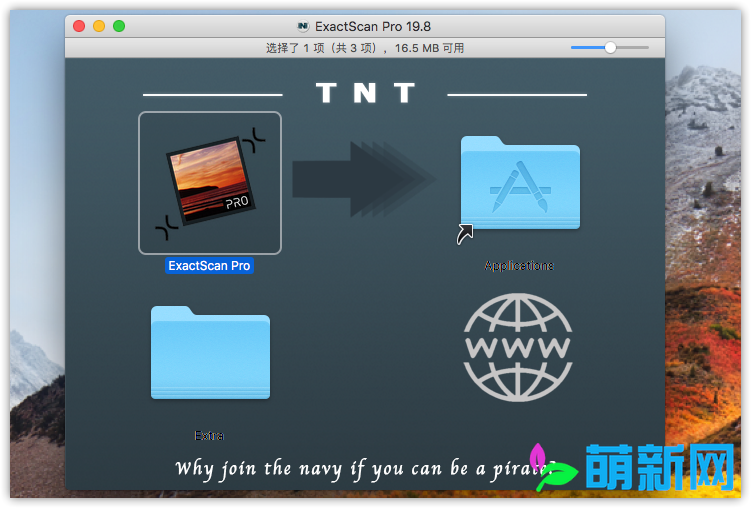Open the Extra folder

coord(210,352)
